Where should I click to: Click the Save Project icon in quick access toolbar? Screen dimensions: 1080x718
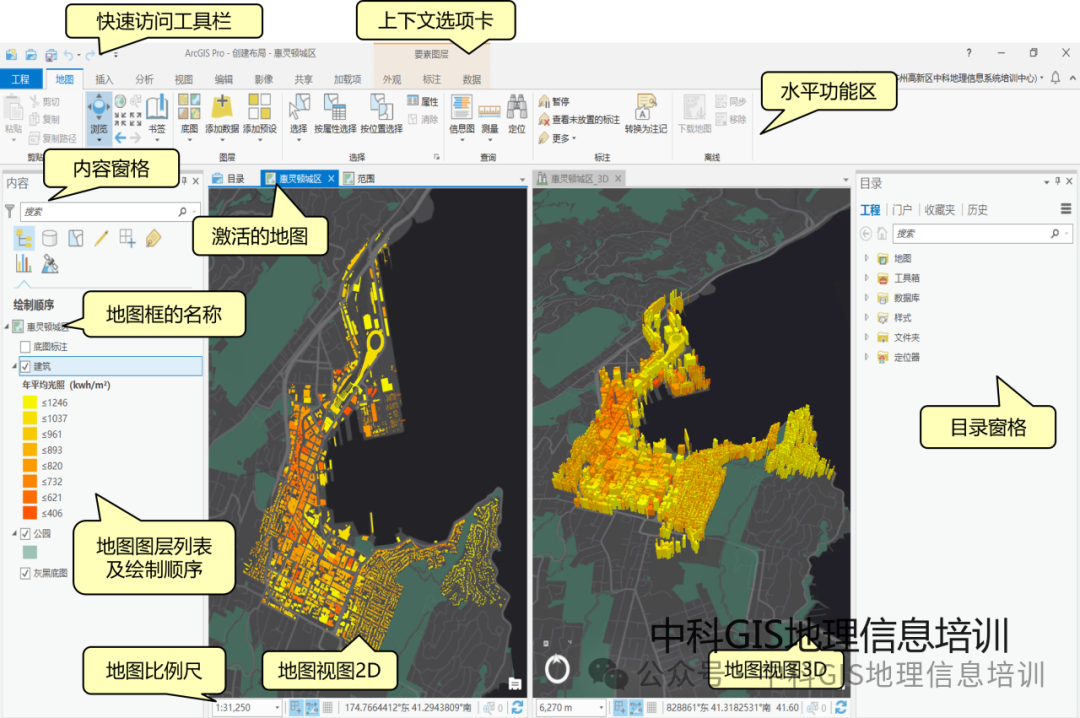point(51,54)
